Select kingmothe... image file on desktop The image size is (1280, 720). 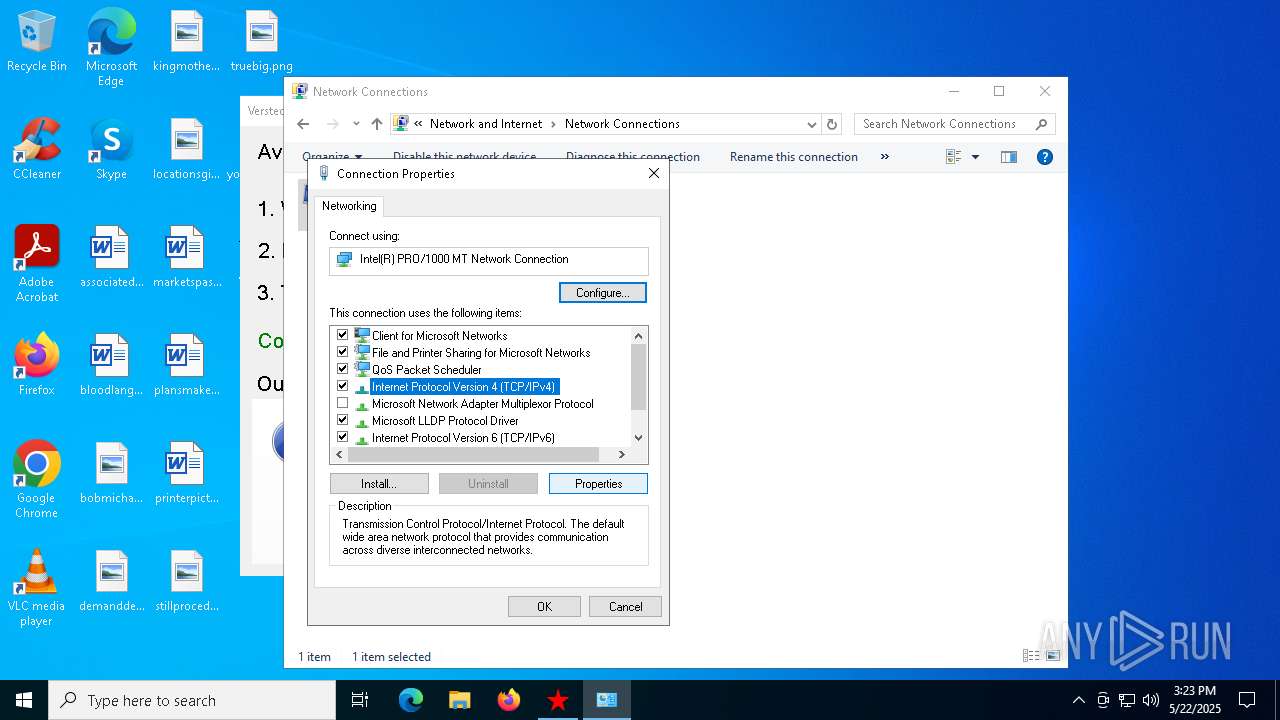click(x=186, y=42)
